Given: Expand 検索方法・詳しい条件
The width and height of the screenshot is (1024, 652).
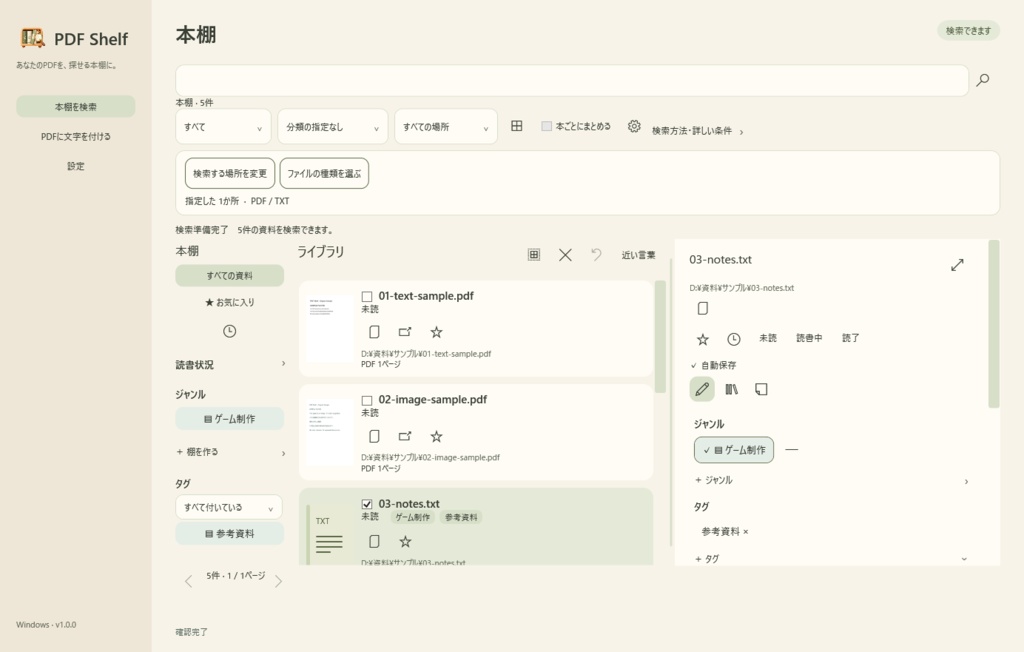Looking at the screenshot, I should coord(697,131).
